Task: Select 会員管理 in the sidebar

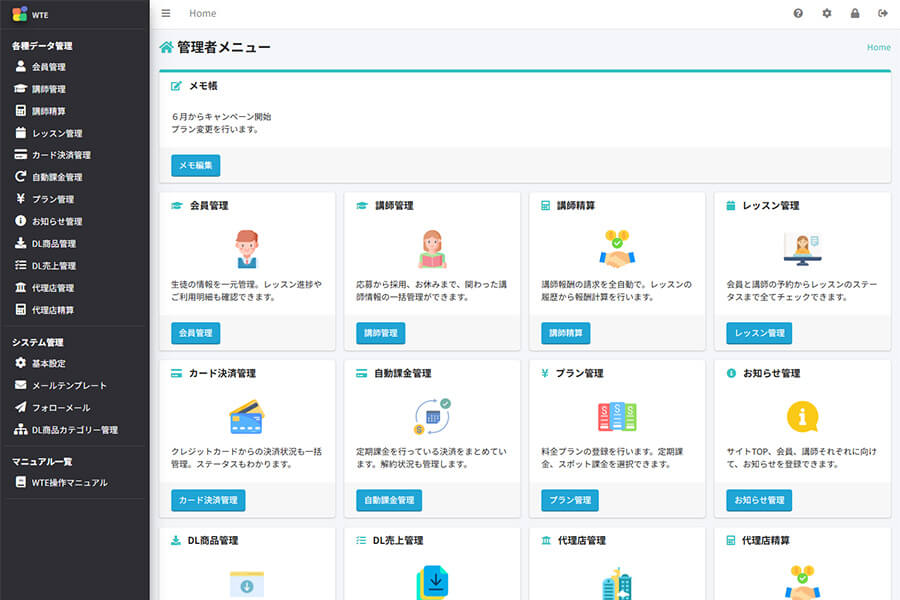Action: 50,68
